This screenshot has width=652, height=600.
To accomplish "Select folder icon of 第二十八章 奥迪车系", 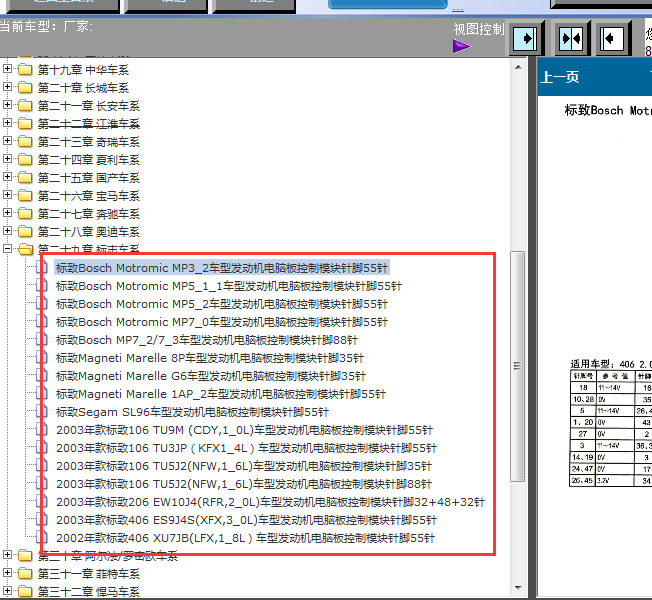I will (x=25, y=231).
